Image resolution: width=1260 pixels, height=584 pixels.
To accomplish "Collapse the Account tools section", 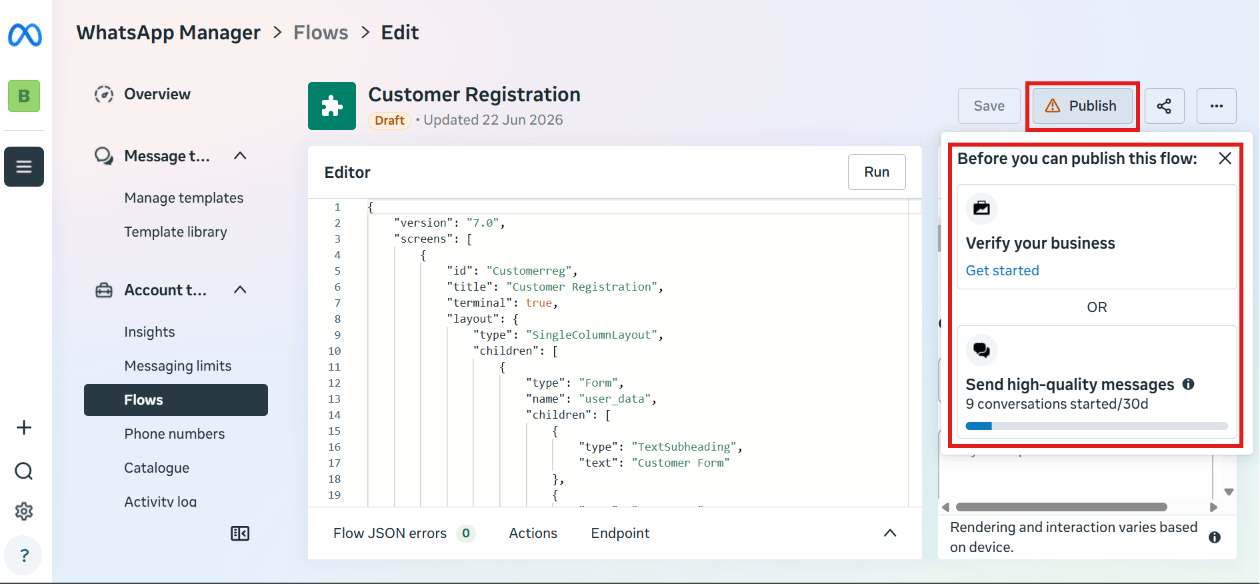I will tap(240, 290).
